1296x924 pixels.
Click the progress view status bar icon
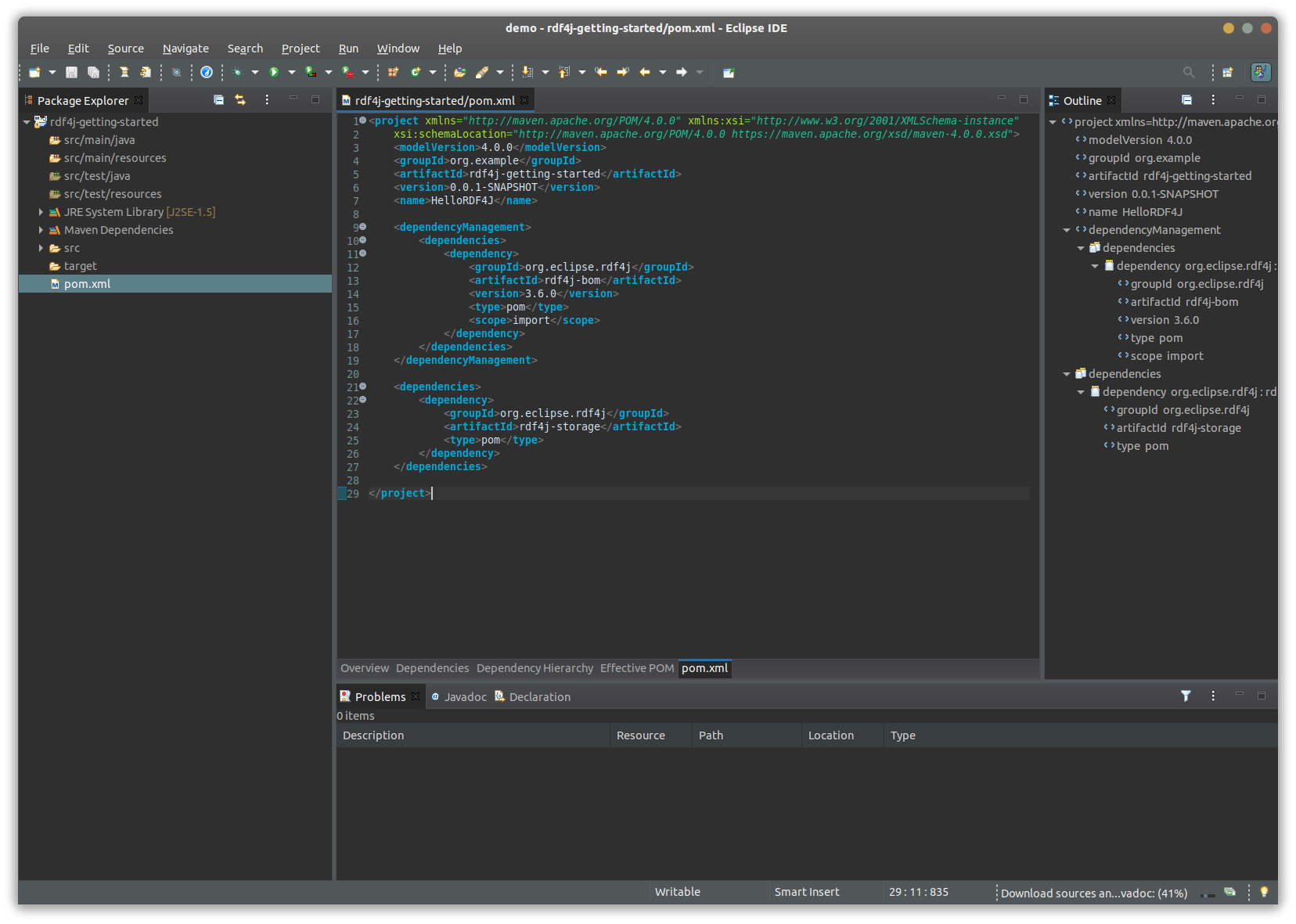[1229, 892]
